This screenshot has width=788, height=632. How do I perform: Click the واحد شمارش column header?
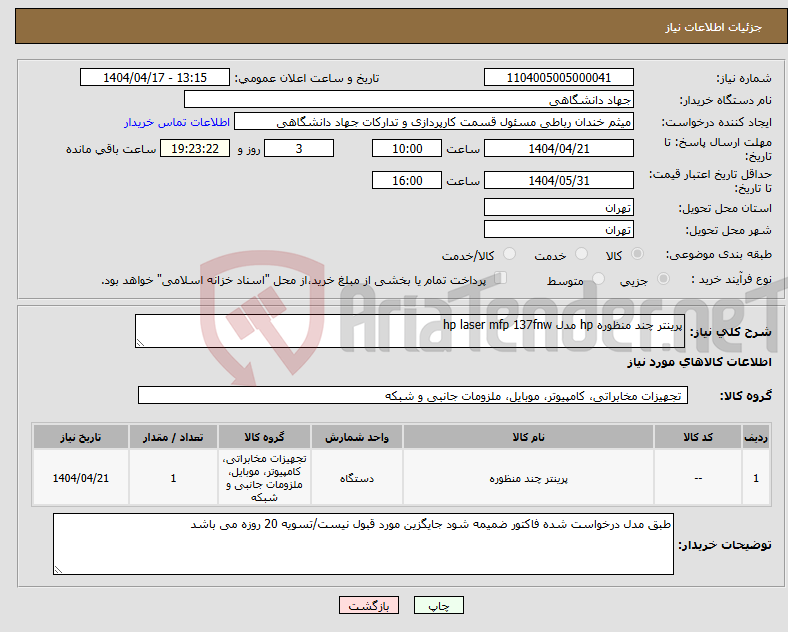(357, 437)
